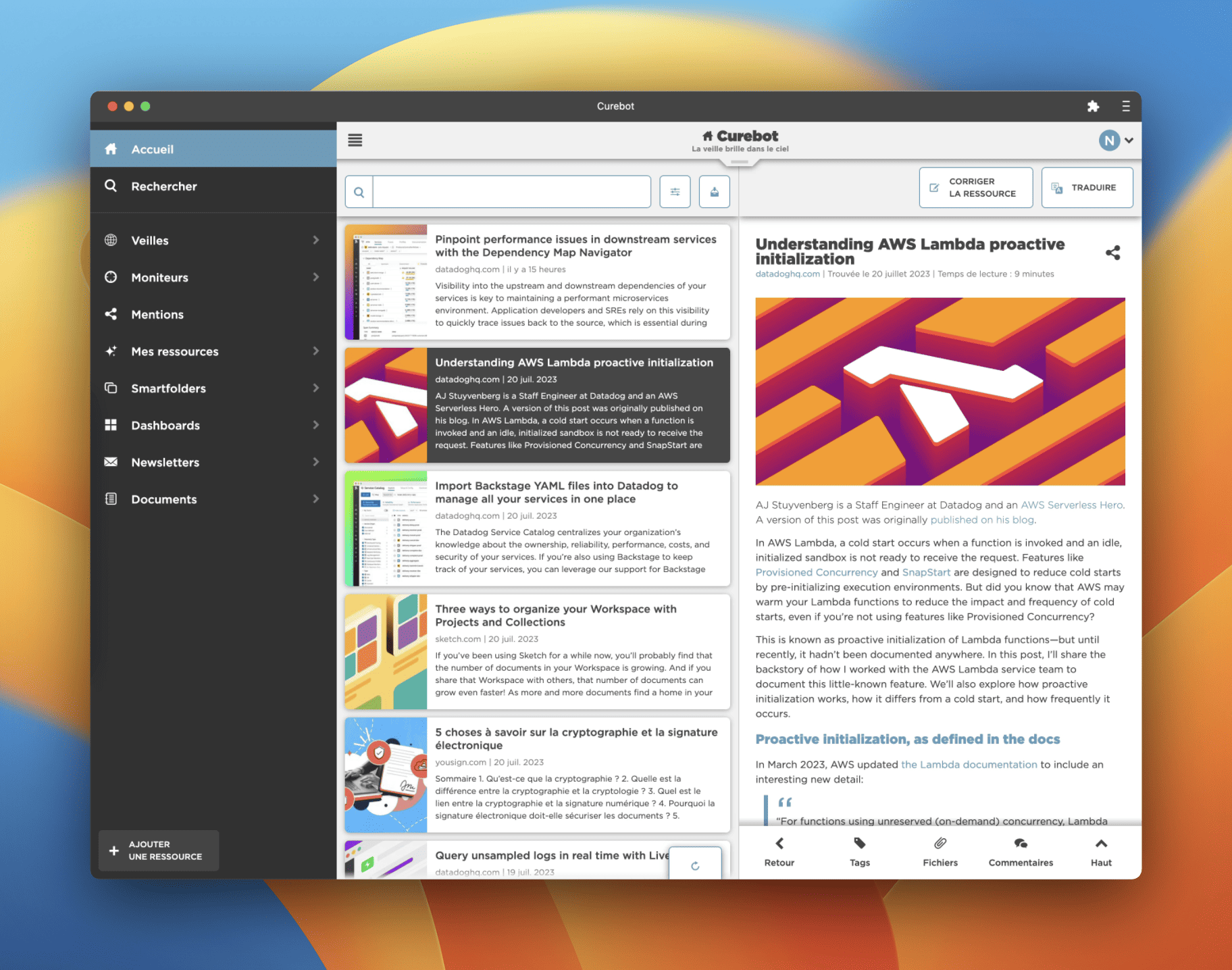Focus the resource search input field
The width and height of the screenshot is (1232, 970).
(511, 192)
